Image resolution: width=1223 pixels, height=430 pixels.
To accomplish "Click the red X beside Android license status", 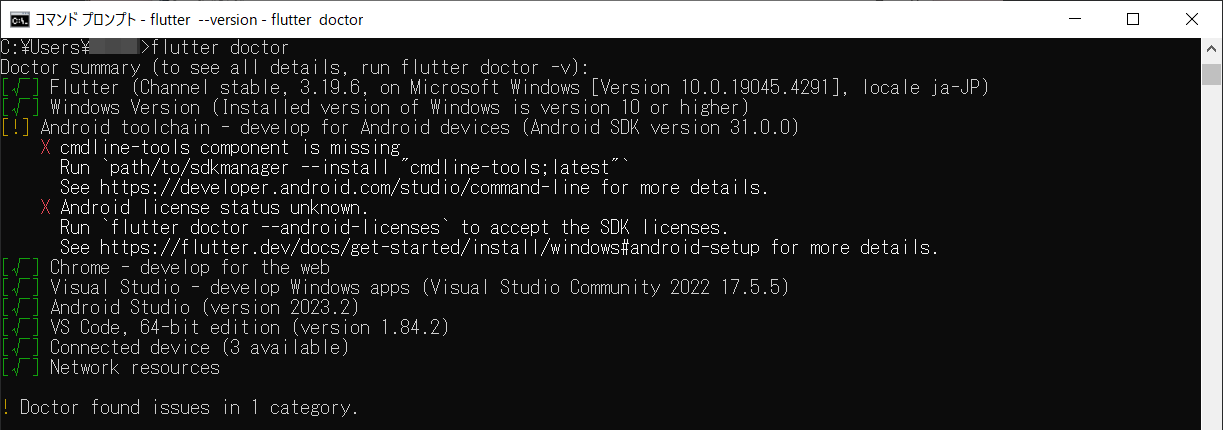I will tap(45, 208).
